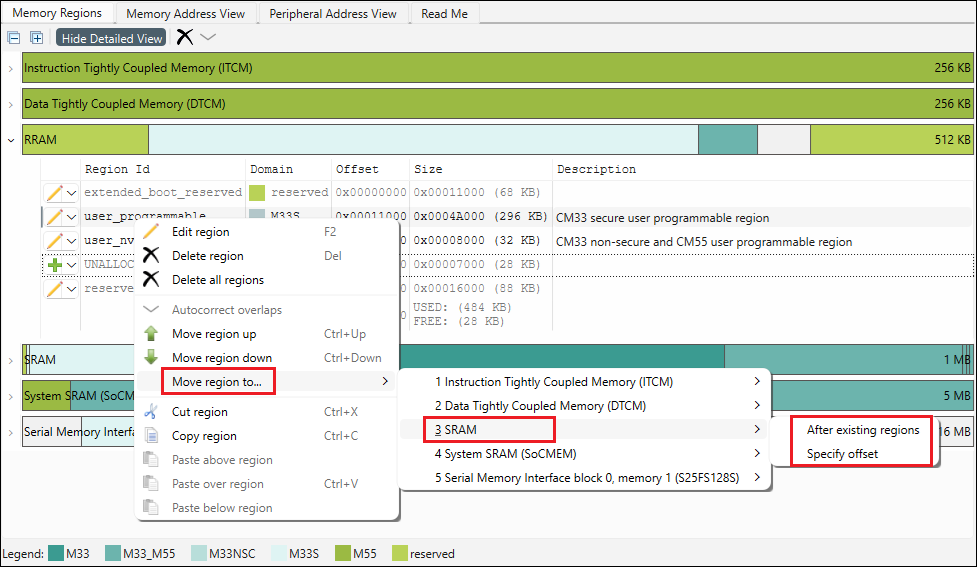Click the M33 color swatch in the legend
977x567 pixels.
pyautogui.click(x=56, y=554)
